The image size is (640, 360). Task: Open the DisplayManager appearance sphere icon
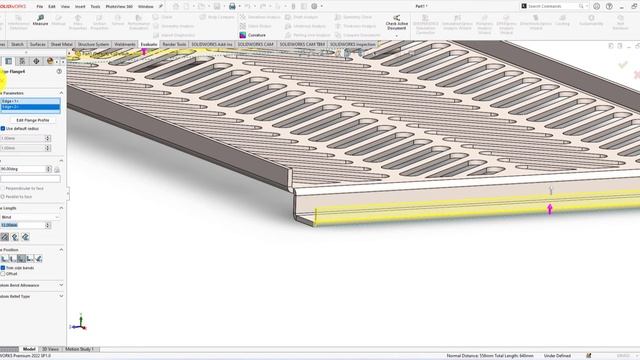pyautogui.click(x=50, y=61)
